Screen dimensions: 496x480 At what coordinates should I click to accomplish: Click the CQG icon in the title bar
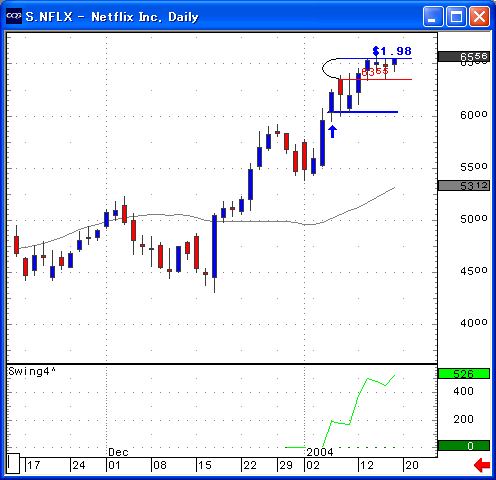(x=14, y=16)
